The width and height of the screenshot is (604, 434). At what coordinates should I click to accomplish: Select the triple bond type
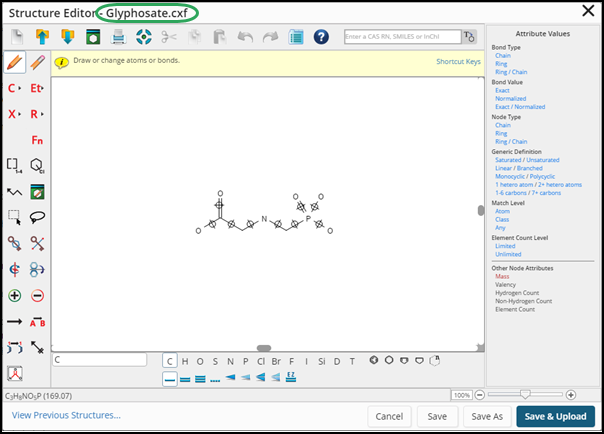[200, 379]
